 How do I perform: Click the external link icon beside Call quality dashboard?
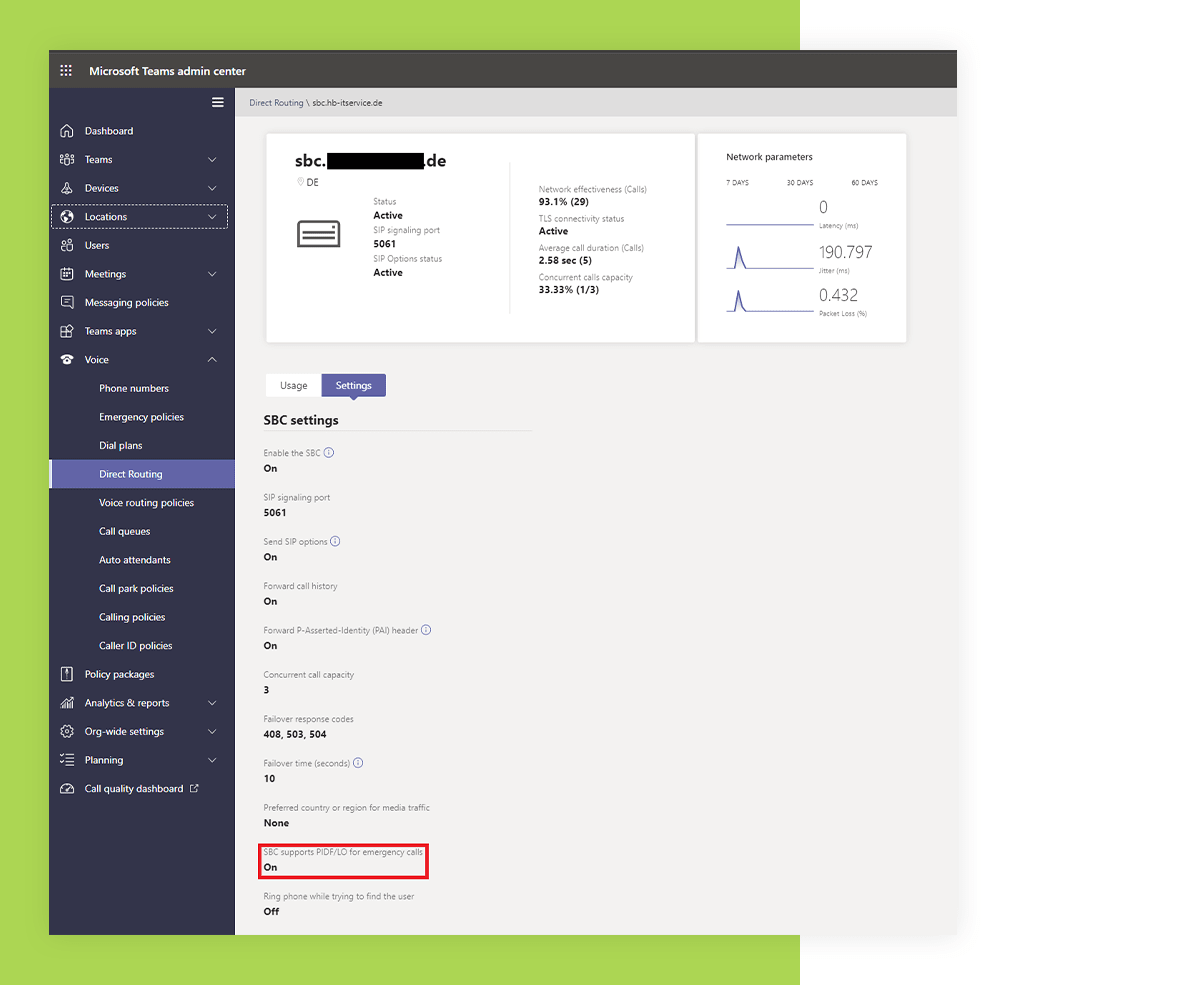[x=194, y=788]
